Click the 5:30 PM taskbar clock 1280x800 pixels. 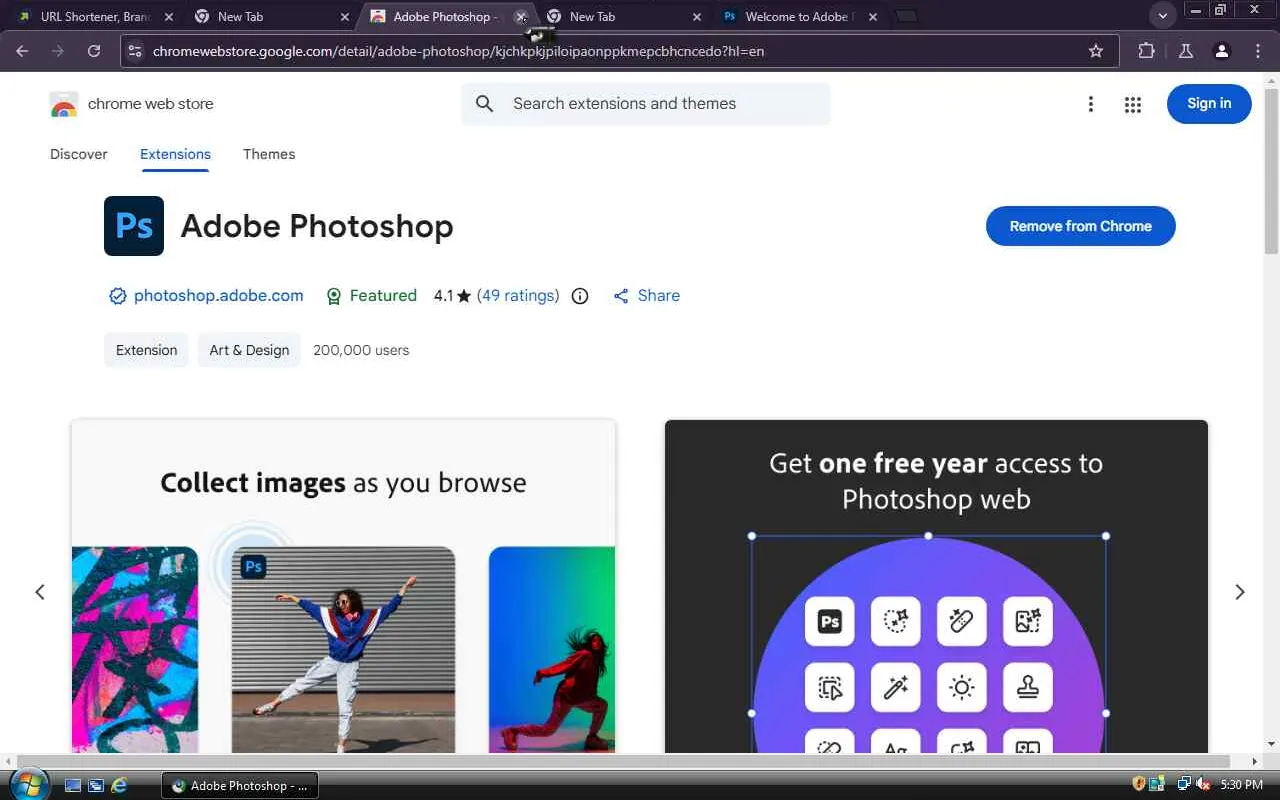tap(1242, 785)
